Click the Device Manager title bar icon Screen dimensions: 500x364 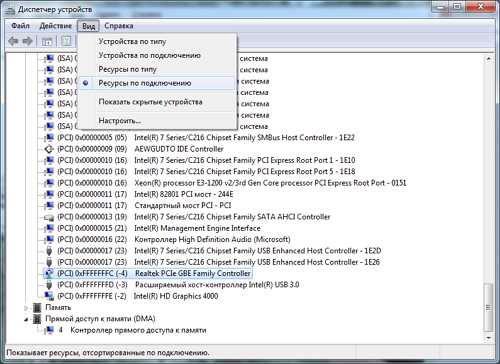[10, 10]
